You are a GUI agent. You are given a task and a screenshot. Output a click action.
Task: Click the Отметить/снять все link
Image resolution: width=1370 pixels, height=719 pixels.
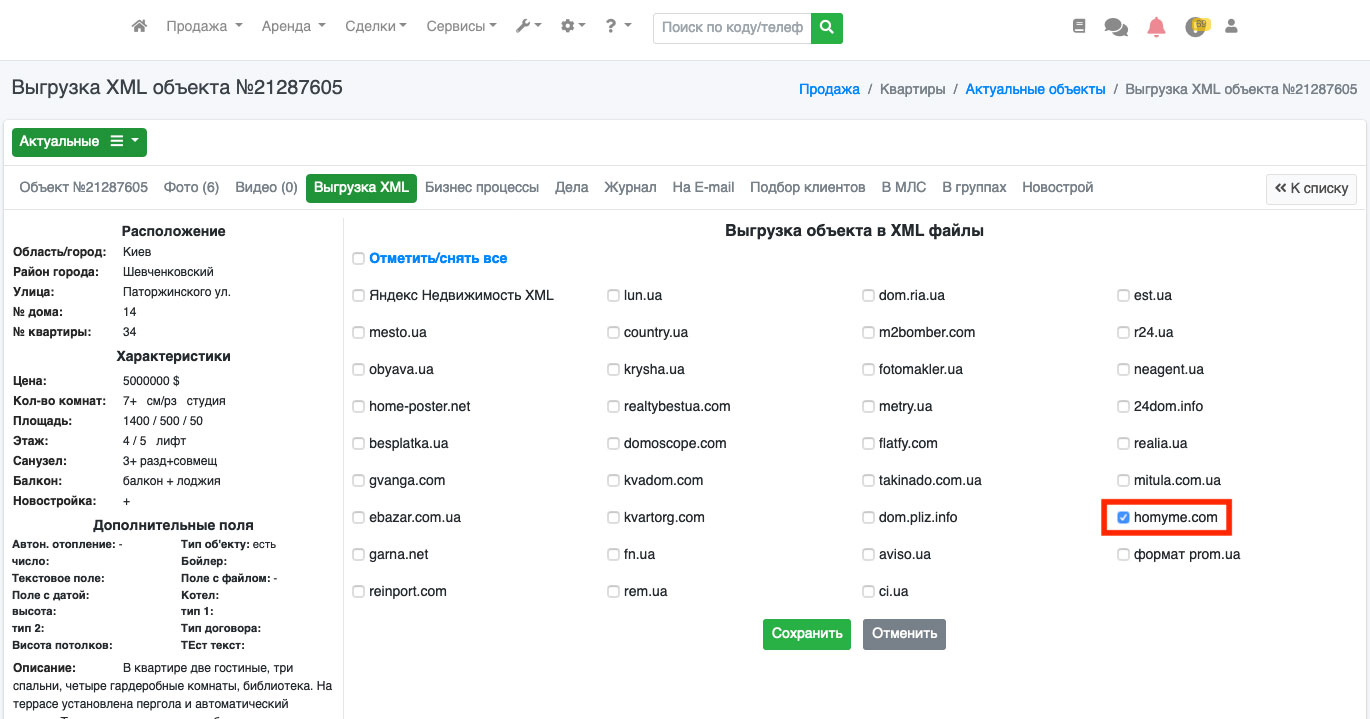tap(438, 259)
